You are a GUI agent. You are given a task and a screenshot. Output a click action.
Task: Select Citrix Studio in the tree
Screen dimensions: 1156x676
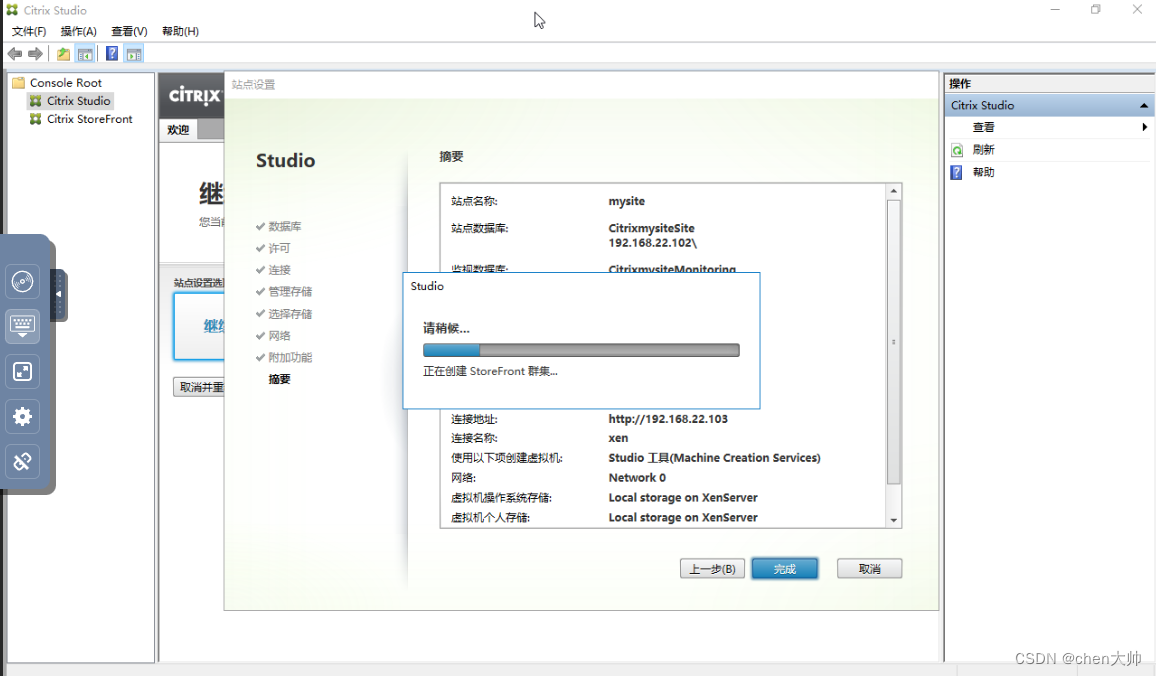pyautogui.click(x=78, y=101)
